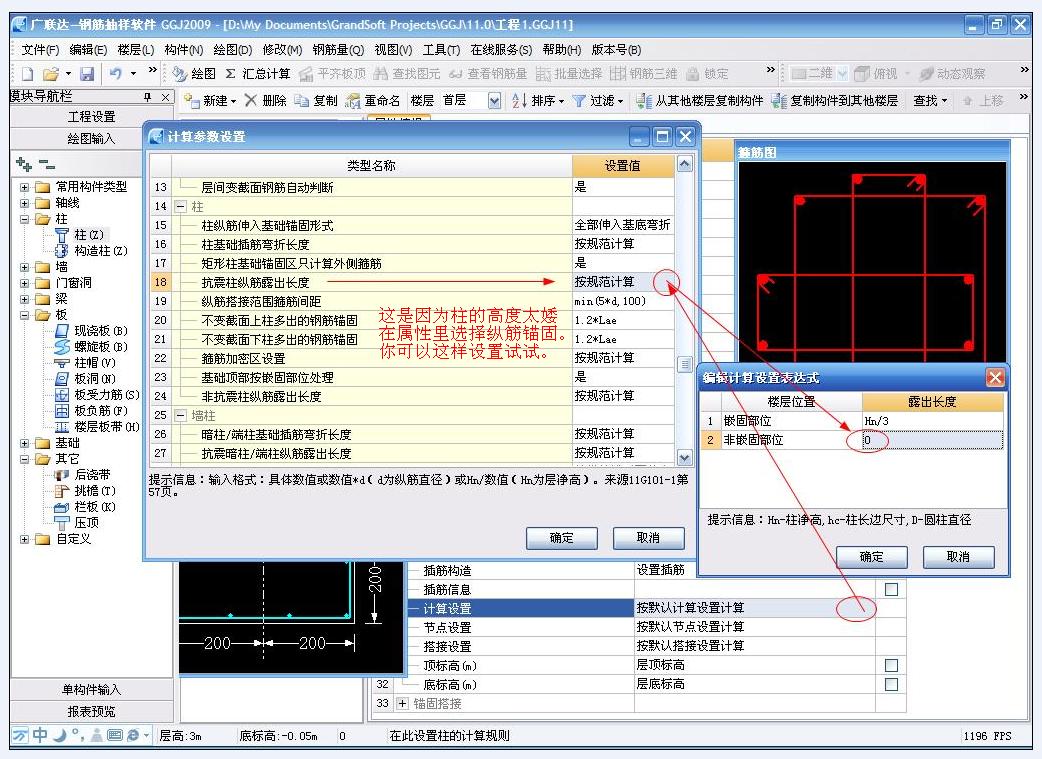Open 钢筋量(Q) menu
The width and height of the screenshot is (1042, 759).
pos(338,50)
